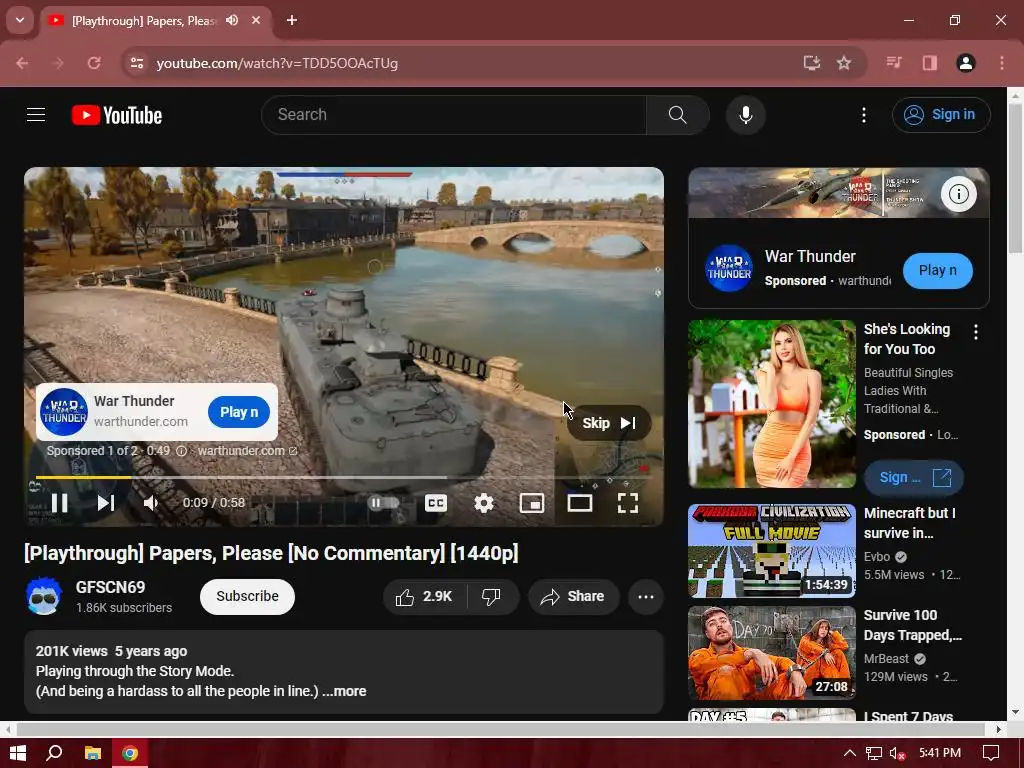Open GFSCN69 channel name link

(110, 587)
